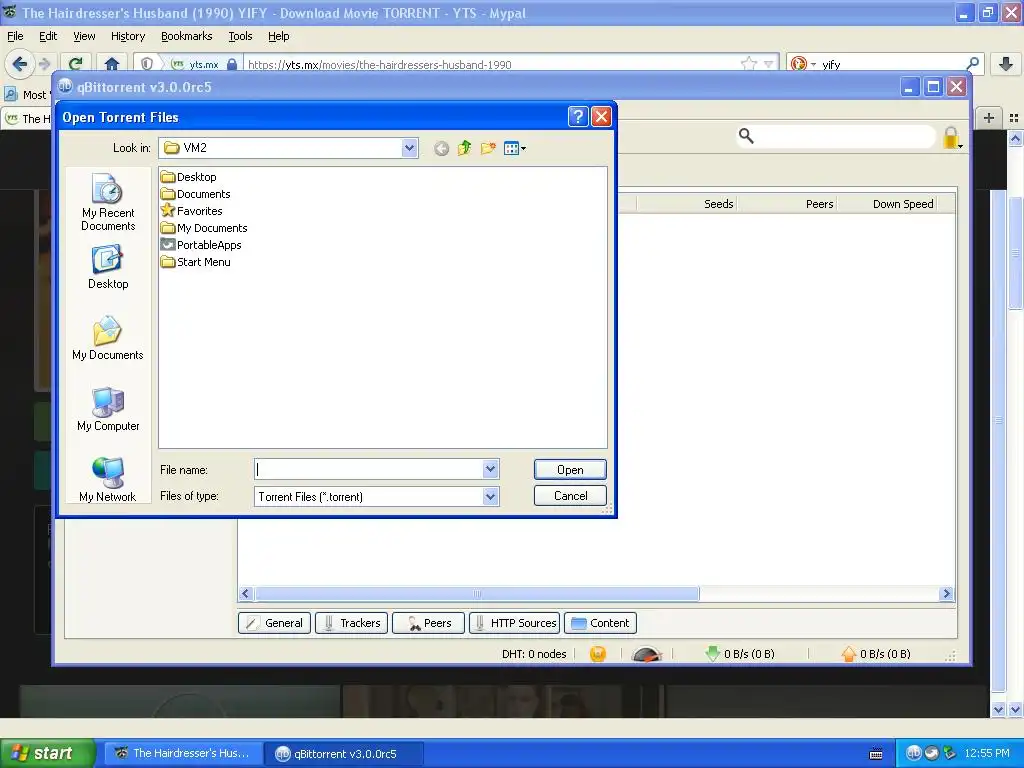Open My Network in places sidebar
This screenshot has width=1024, height=768.
[108, 480]
